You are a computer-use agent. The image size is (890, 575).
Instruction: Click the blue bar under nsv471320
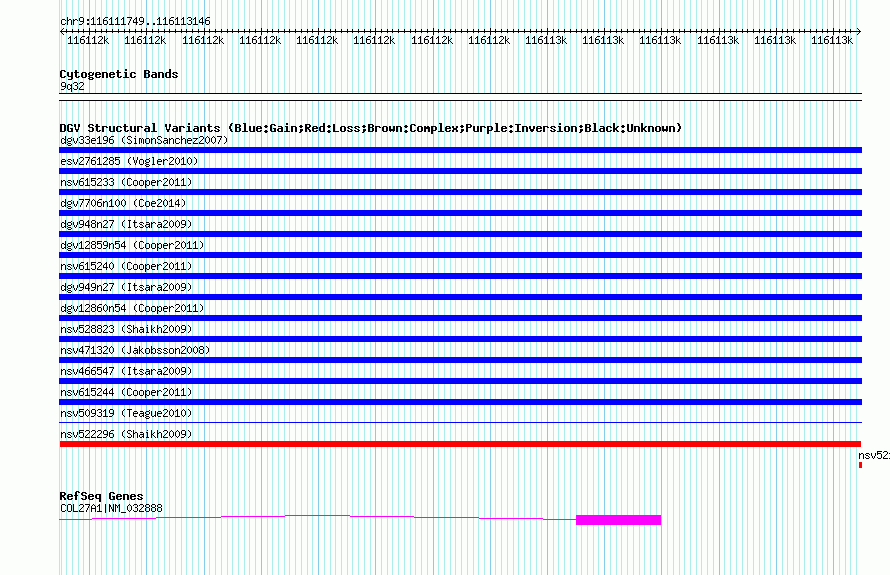[x=460, y=360]
